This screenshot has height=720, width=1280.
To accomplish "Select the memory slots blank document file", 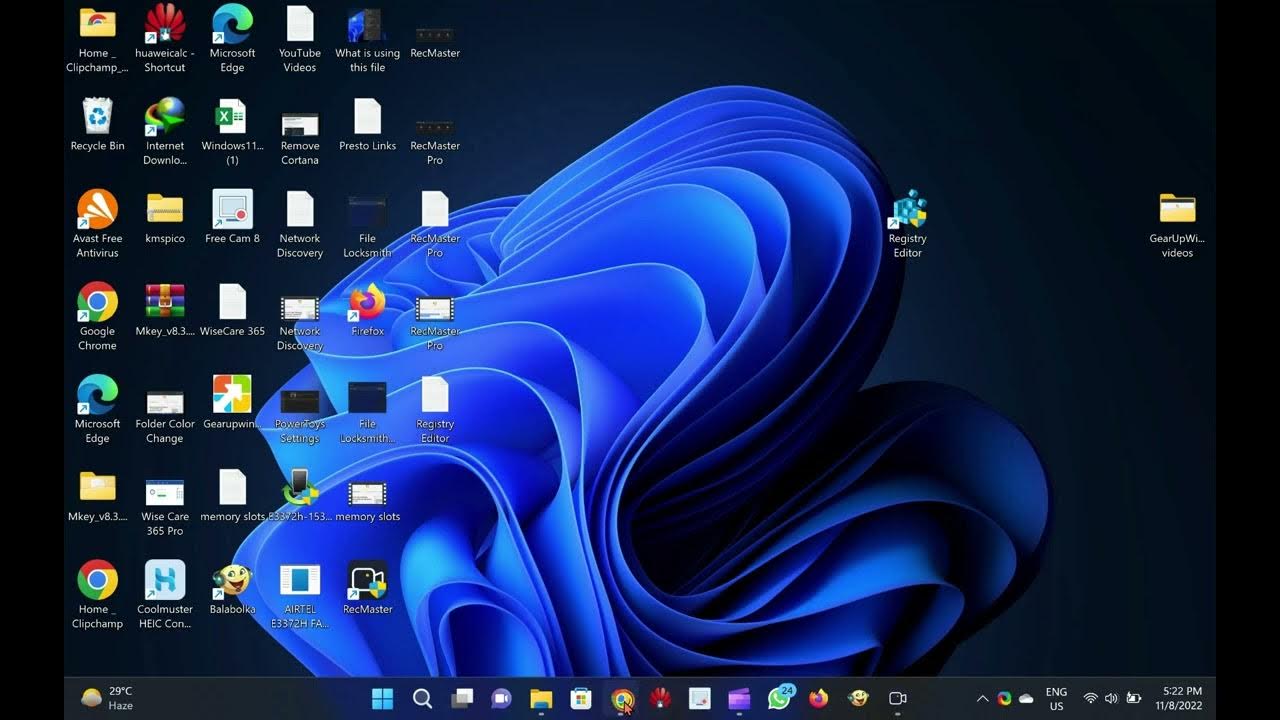I will [232, 496].
